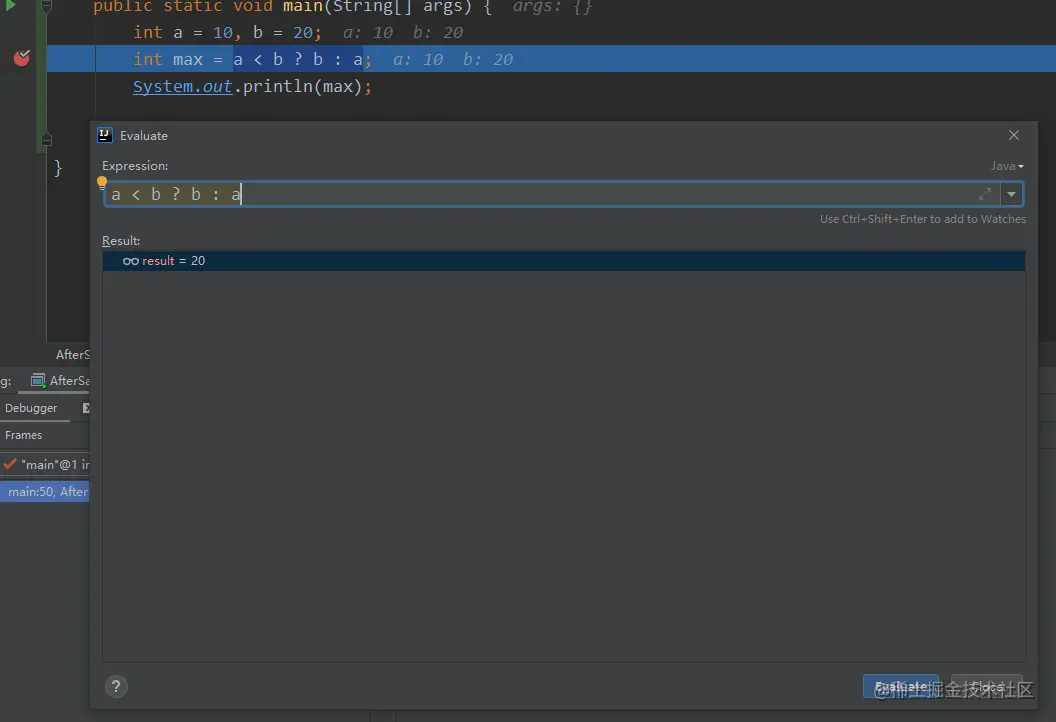Viewport: 1056px width, 722px height.
Task: Expand the expression editor with the expand arrows icon
Action: pyautogui.click(x=985, y=194)
